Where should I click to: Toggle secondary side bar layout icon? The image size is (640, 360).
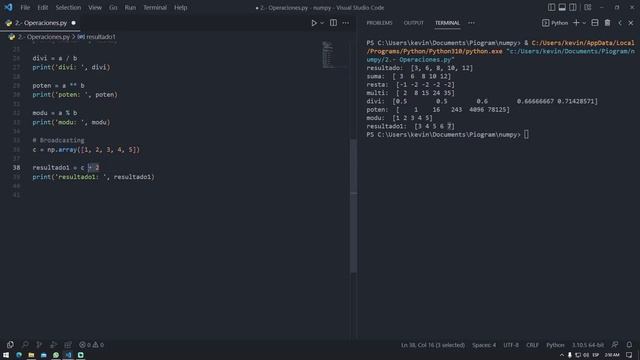573,7
